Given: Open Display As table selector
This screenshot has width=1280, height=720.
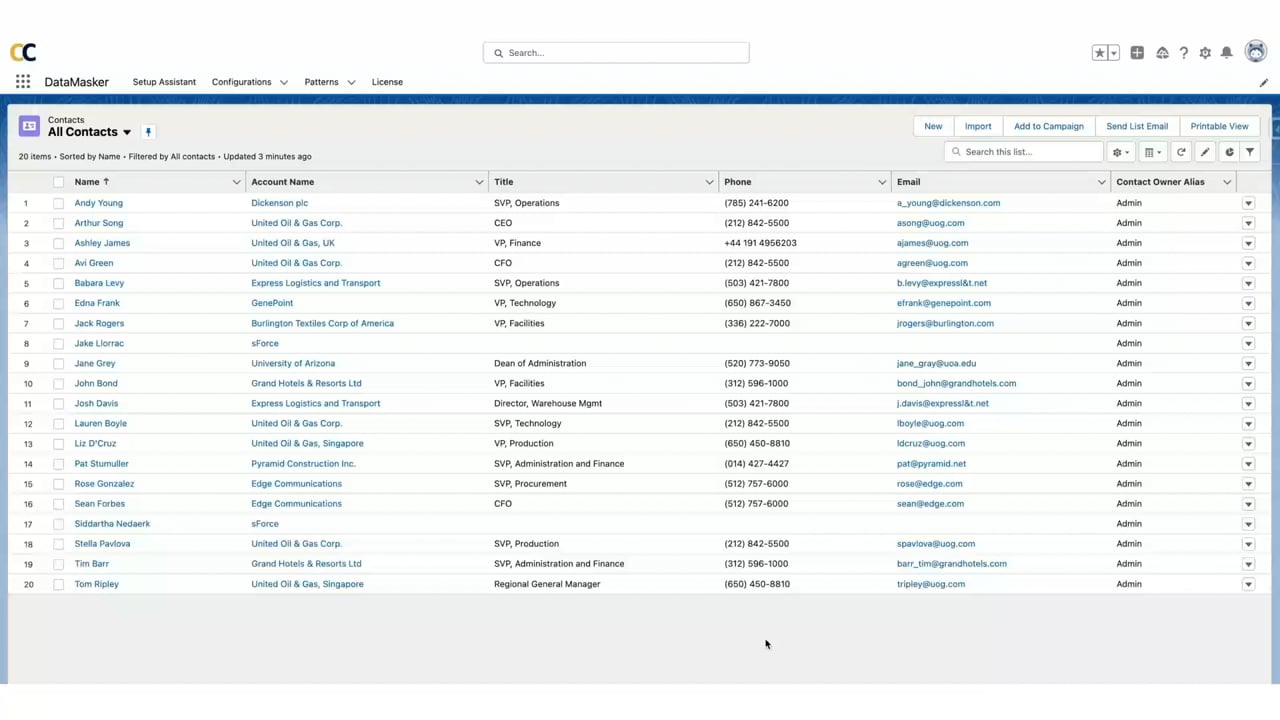Looking at the screenshot, I should click(1153, 152).
